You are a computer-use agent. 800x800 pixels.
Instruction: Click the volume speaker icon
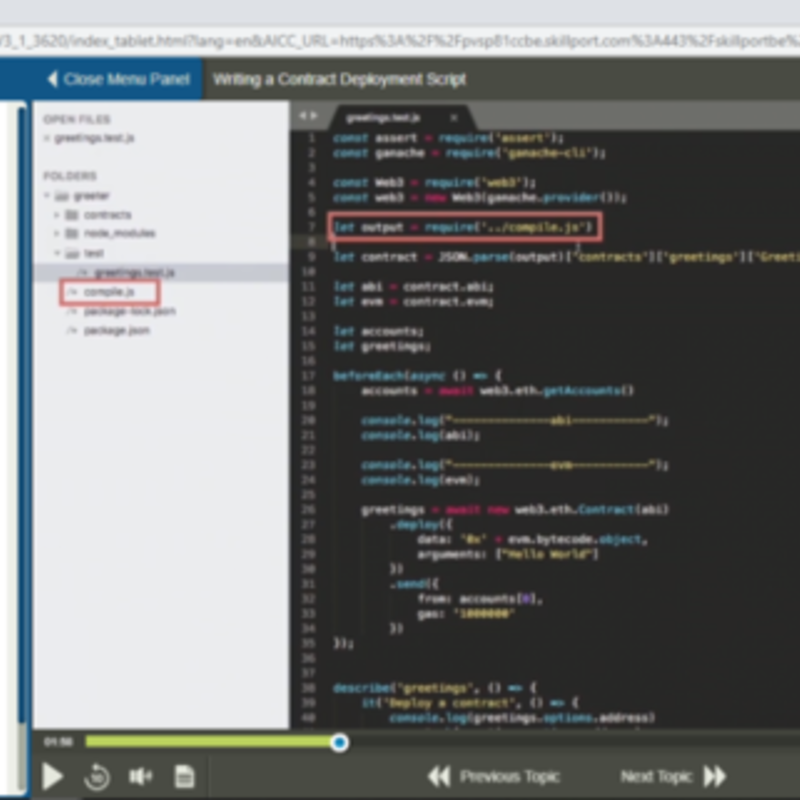[x=140, y=777]
